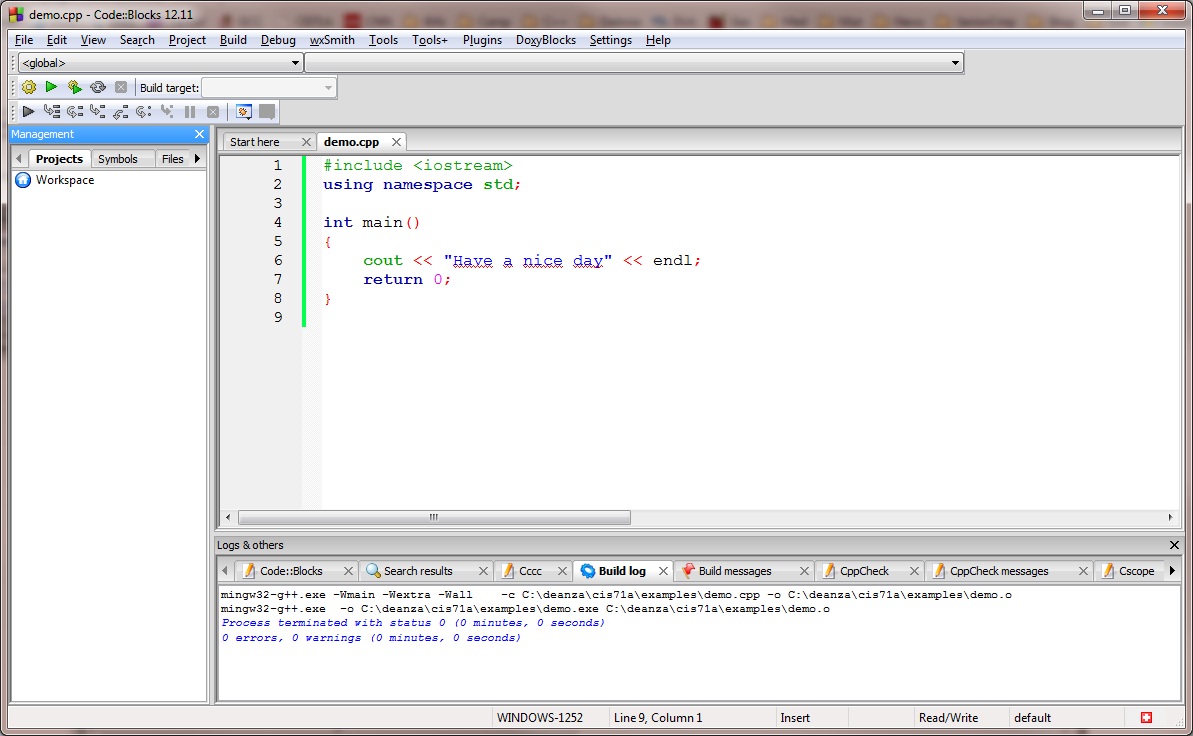Click the "Line 9, Column 1" status text
The width and height of the screenshot is (1193, 736).
pos(657,718)
